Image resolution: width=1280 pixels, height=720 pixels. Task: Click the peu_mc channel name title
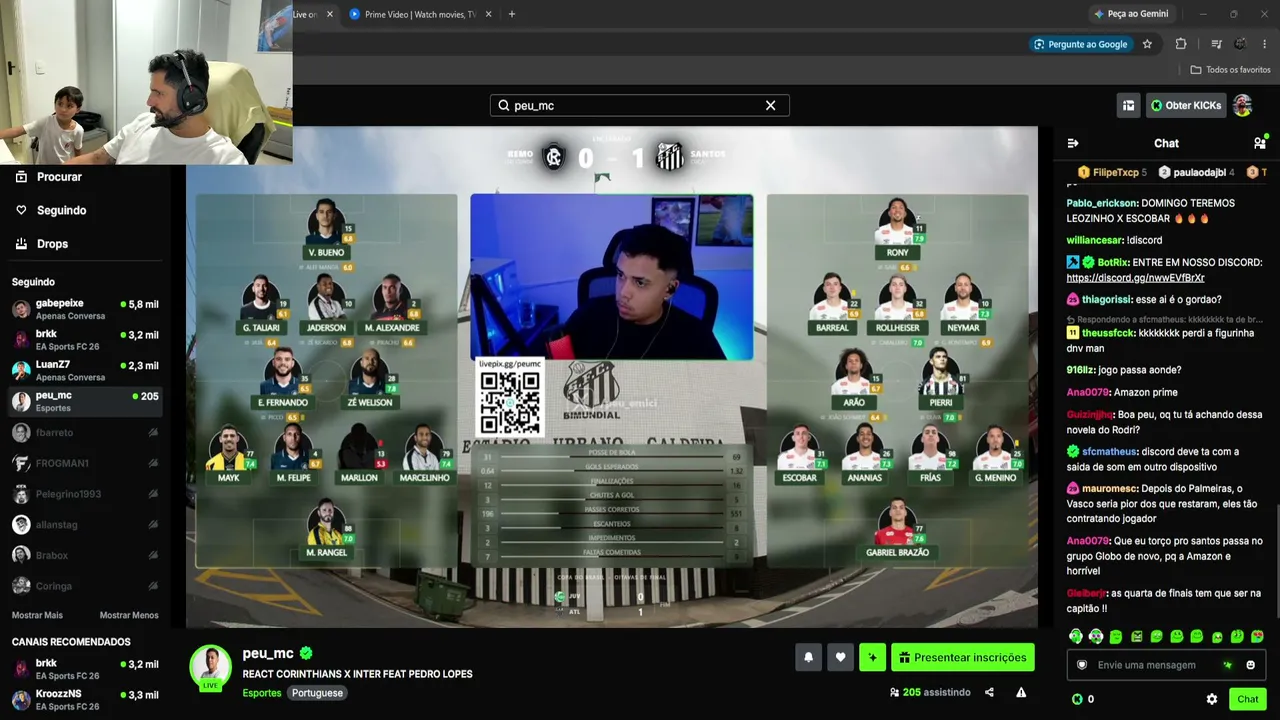pyautogui.click(x=268, y=653)
